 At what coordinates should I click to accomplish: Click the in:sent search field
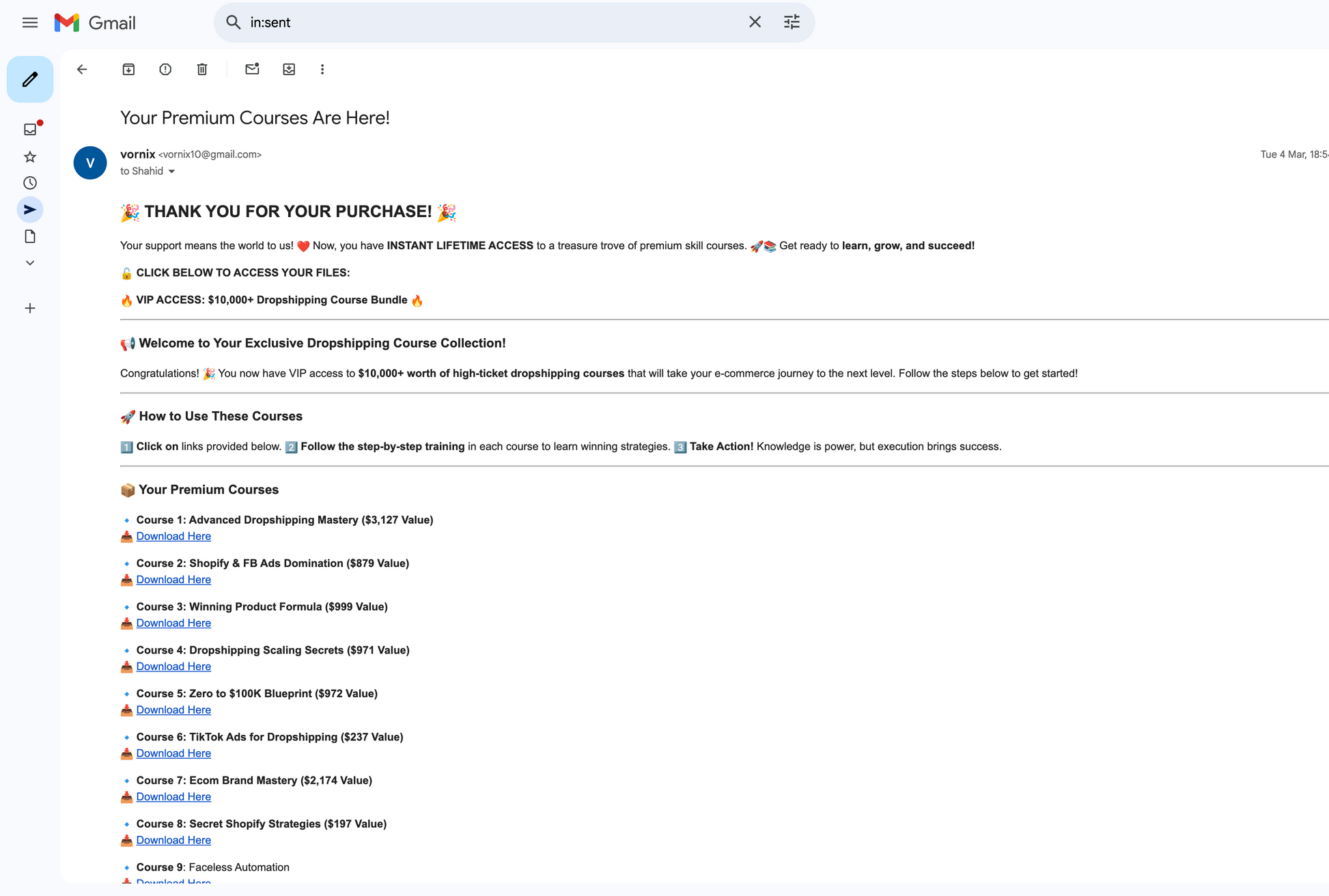coord(478,23)
